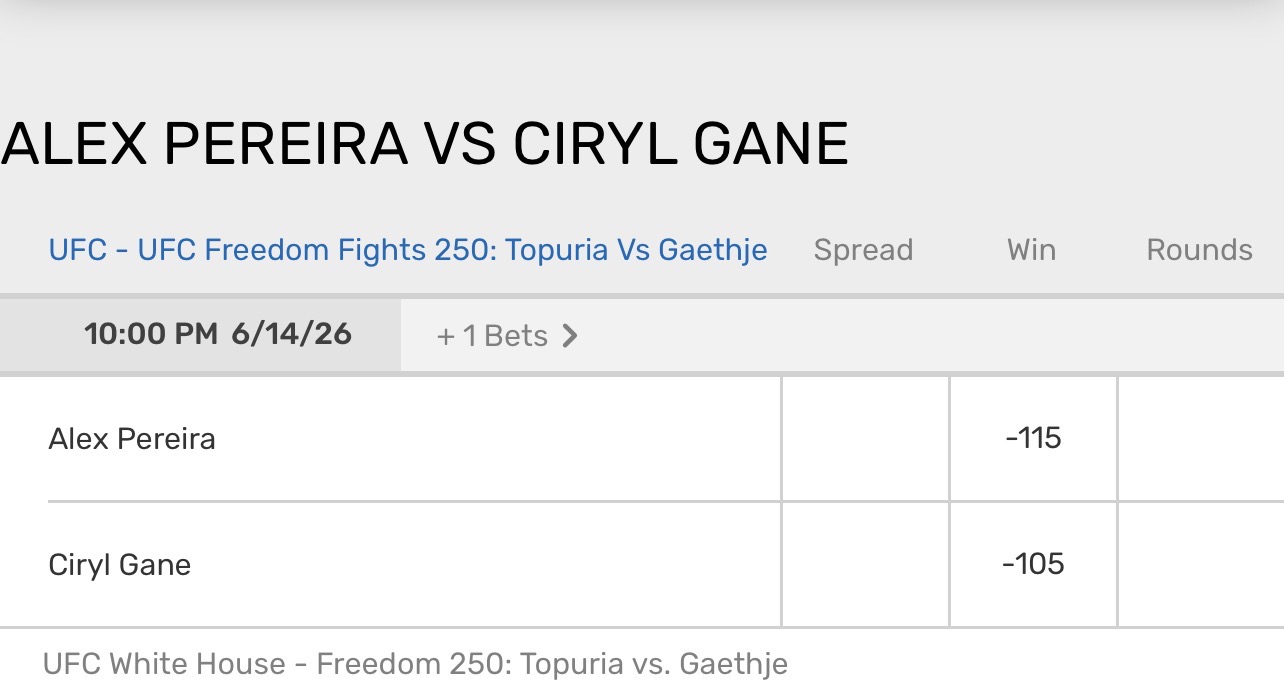Click the Rounds column header
The image size is (1284, 687).
[1199, 250]
